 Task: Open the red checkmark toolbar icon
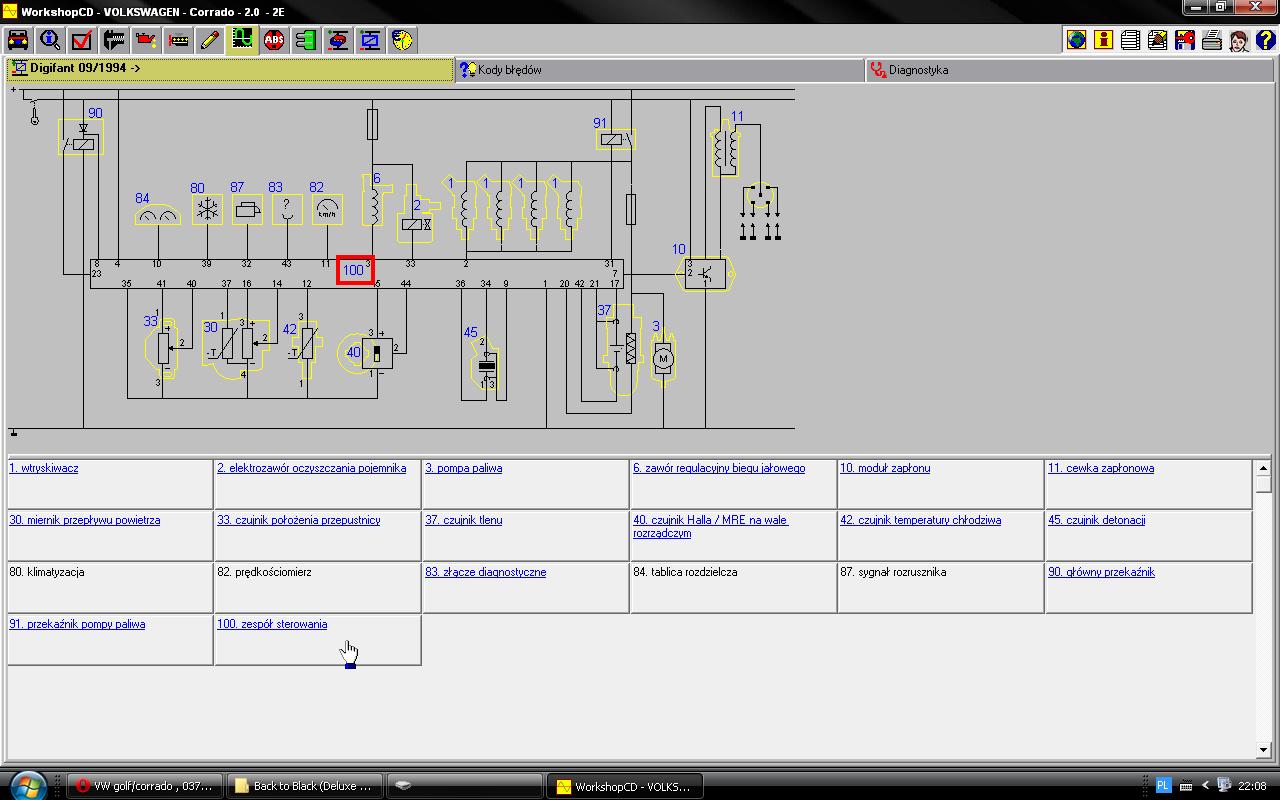(x=82, y=40)
